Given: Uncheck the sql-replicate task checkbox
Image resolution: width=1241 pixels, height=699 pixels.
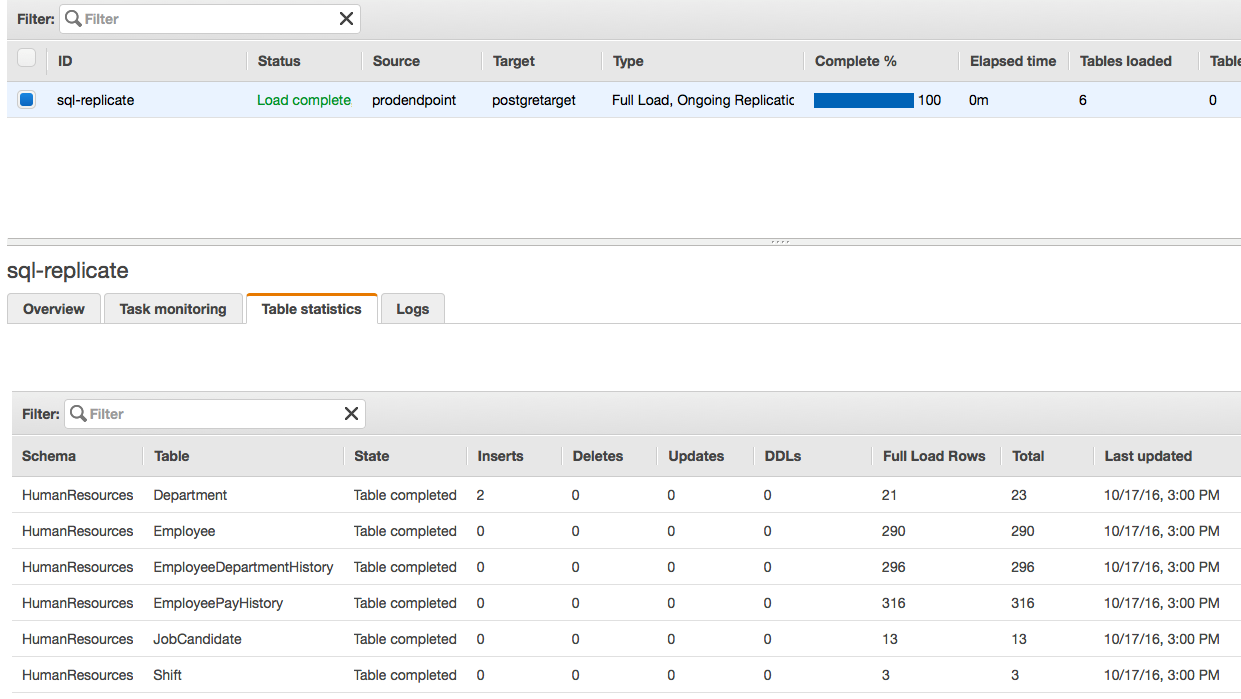Looking at the screenshot, I should click(27, 99).
